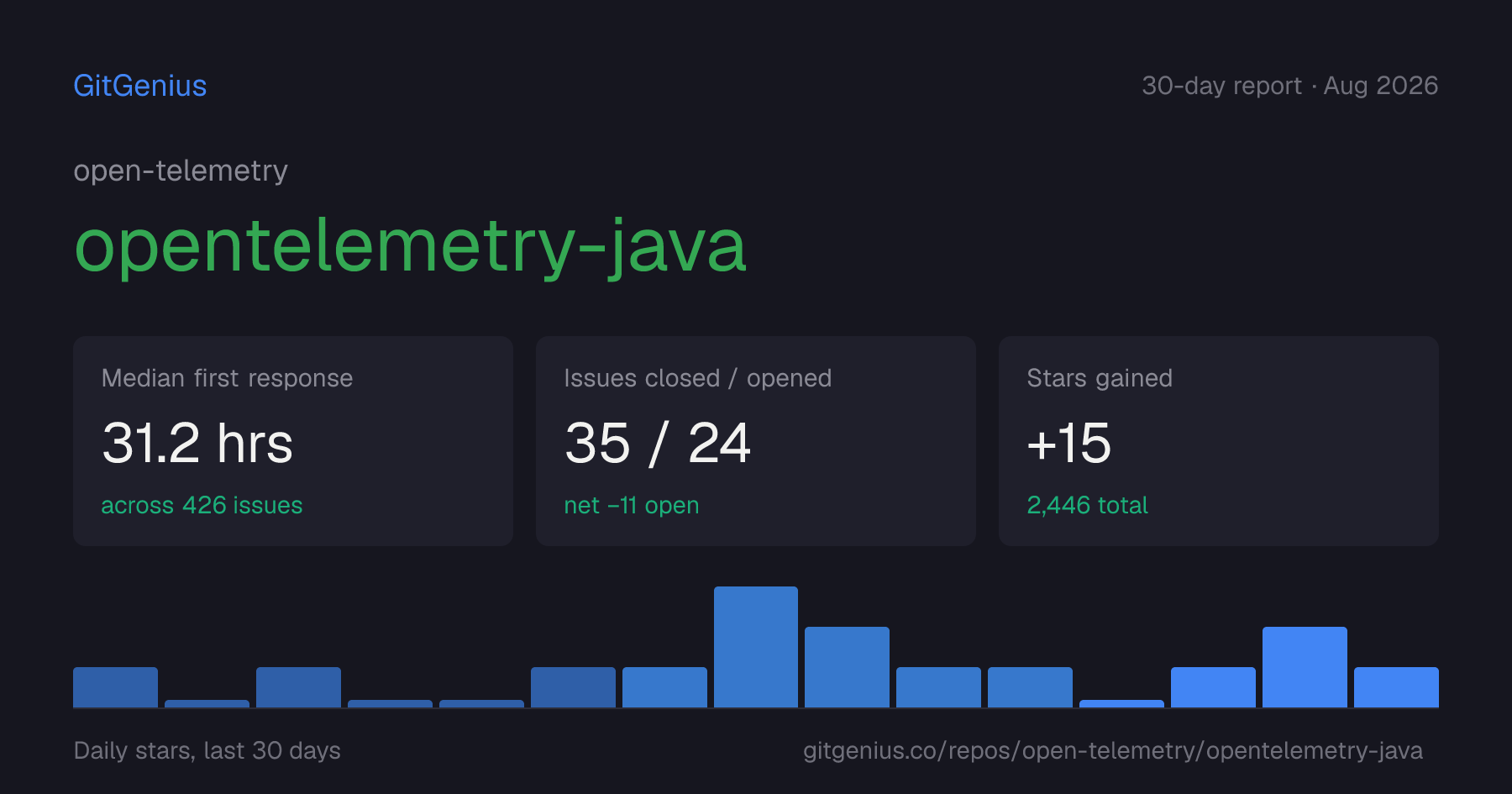This screenshot has width=1512, height=794.
Task: Click the "Issues closed / opened" label
Action: 698,378
